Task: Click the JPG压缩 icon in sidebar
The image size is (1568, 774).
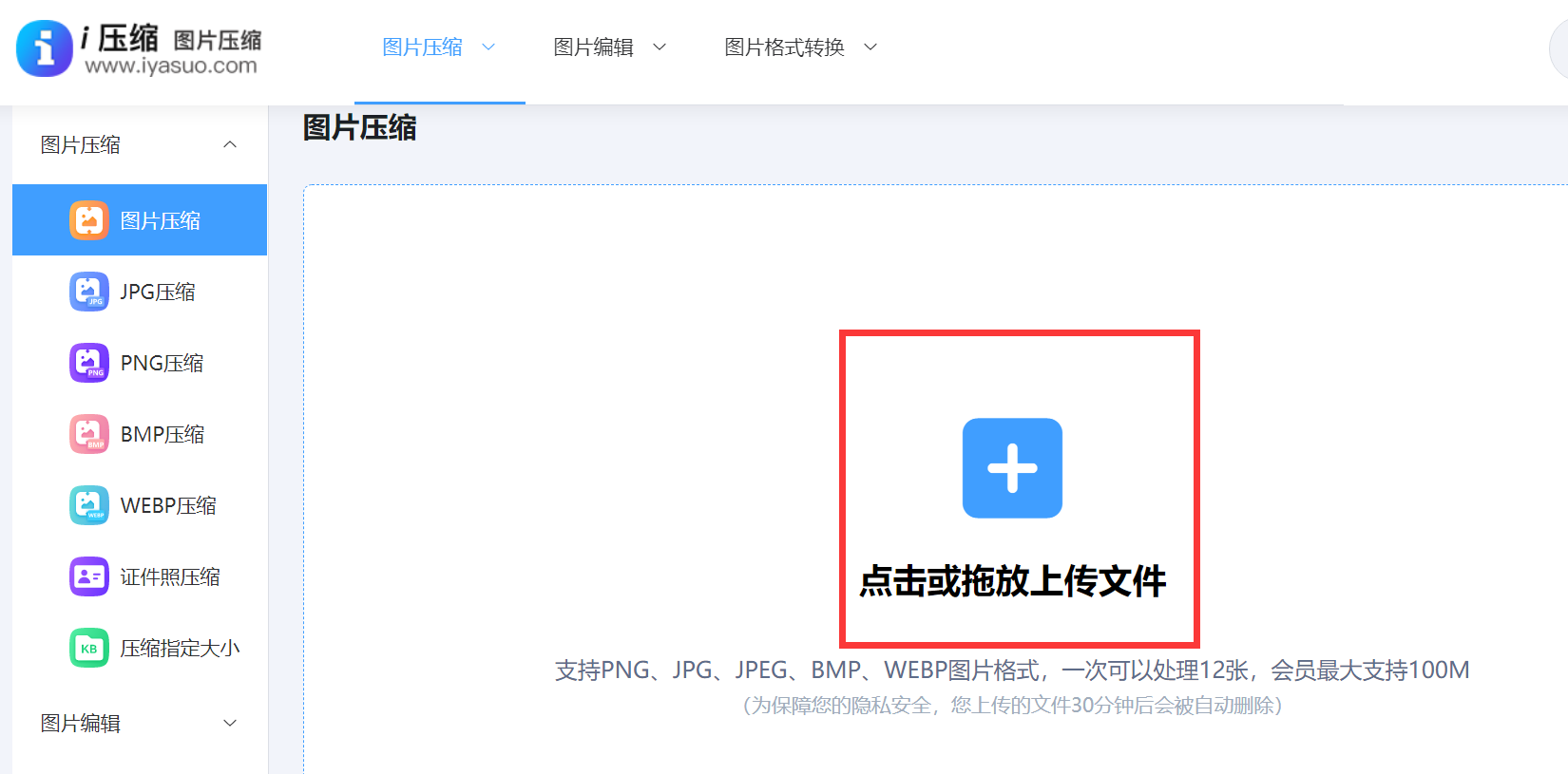Action: 89,292
